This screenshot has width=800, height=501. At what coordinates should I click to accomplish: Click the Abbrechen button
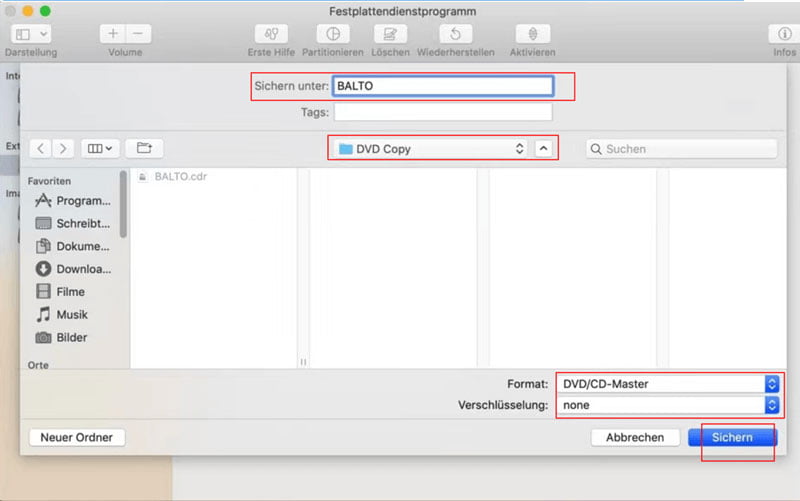coord(635,438)
